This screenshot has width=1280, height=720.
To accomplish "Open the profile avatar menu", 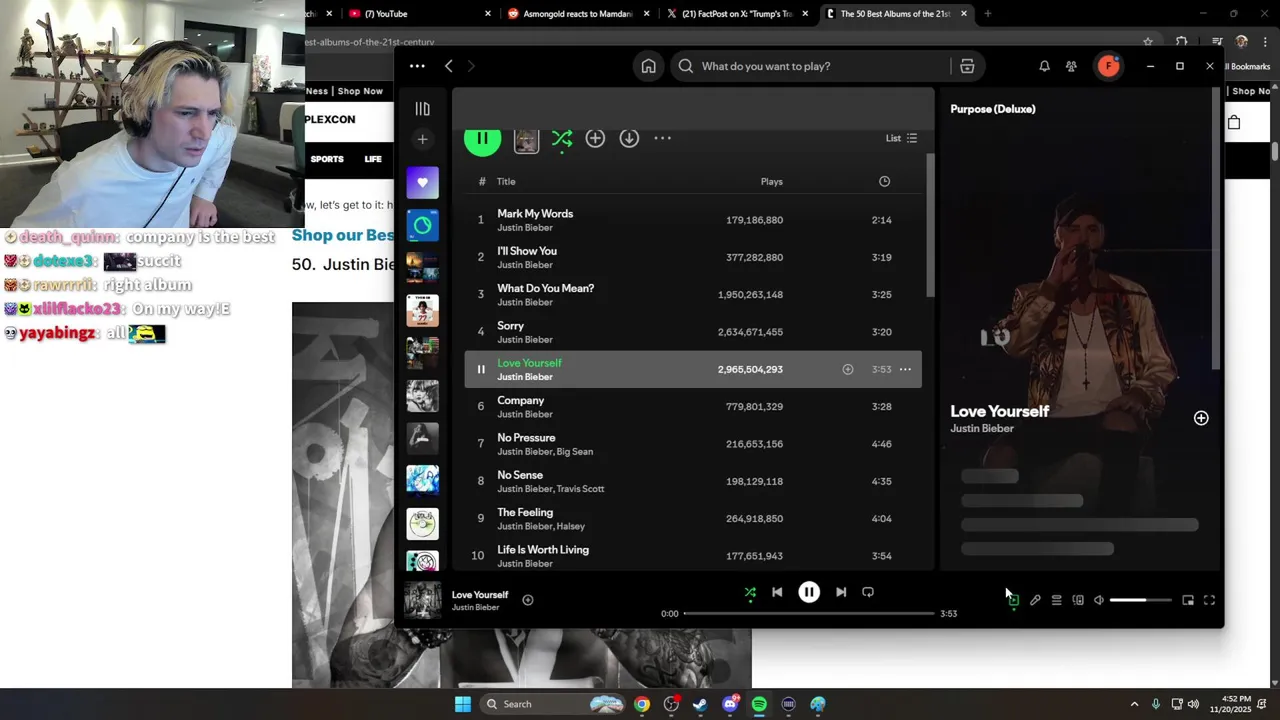I will [x=1108, y=66].
